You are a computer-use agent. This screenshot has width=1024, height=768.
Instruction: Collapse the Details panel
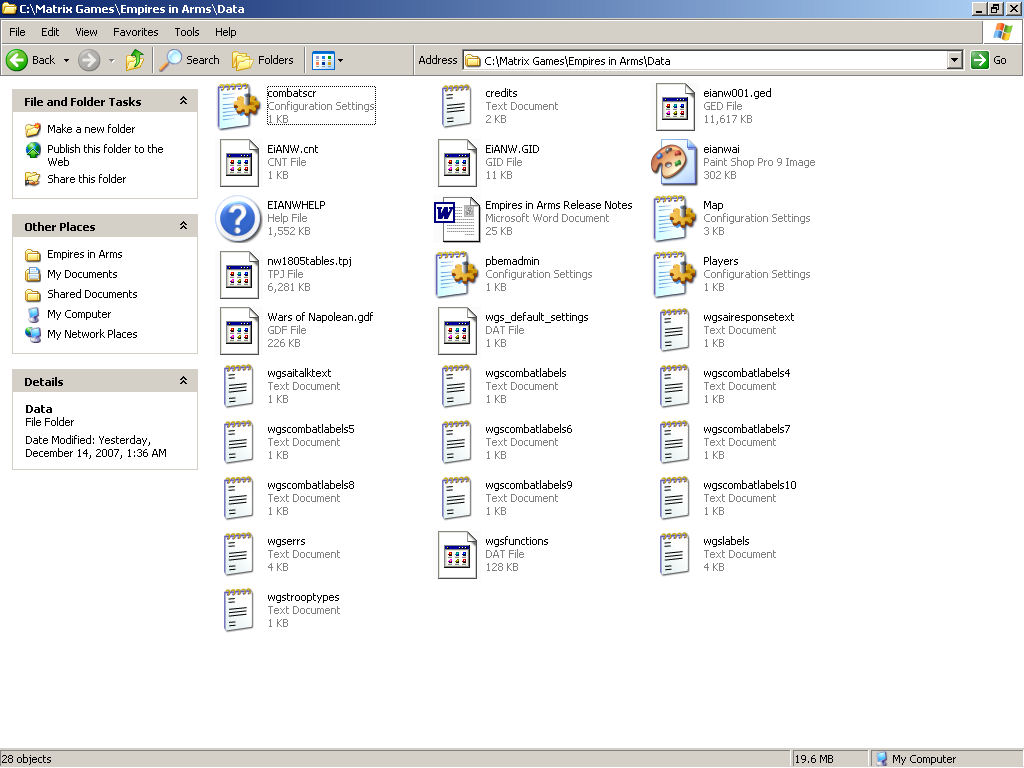184,381
